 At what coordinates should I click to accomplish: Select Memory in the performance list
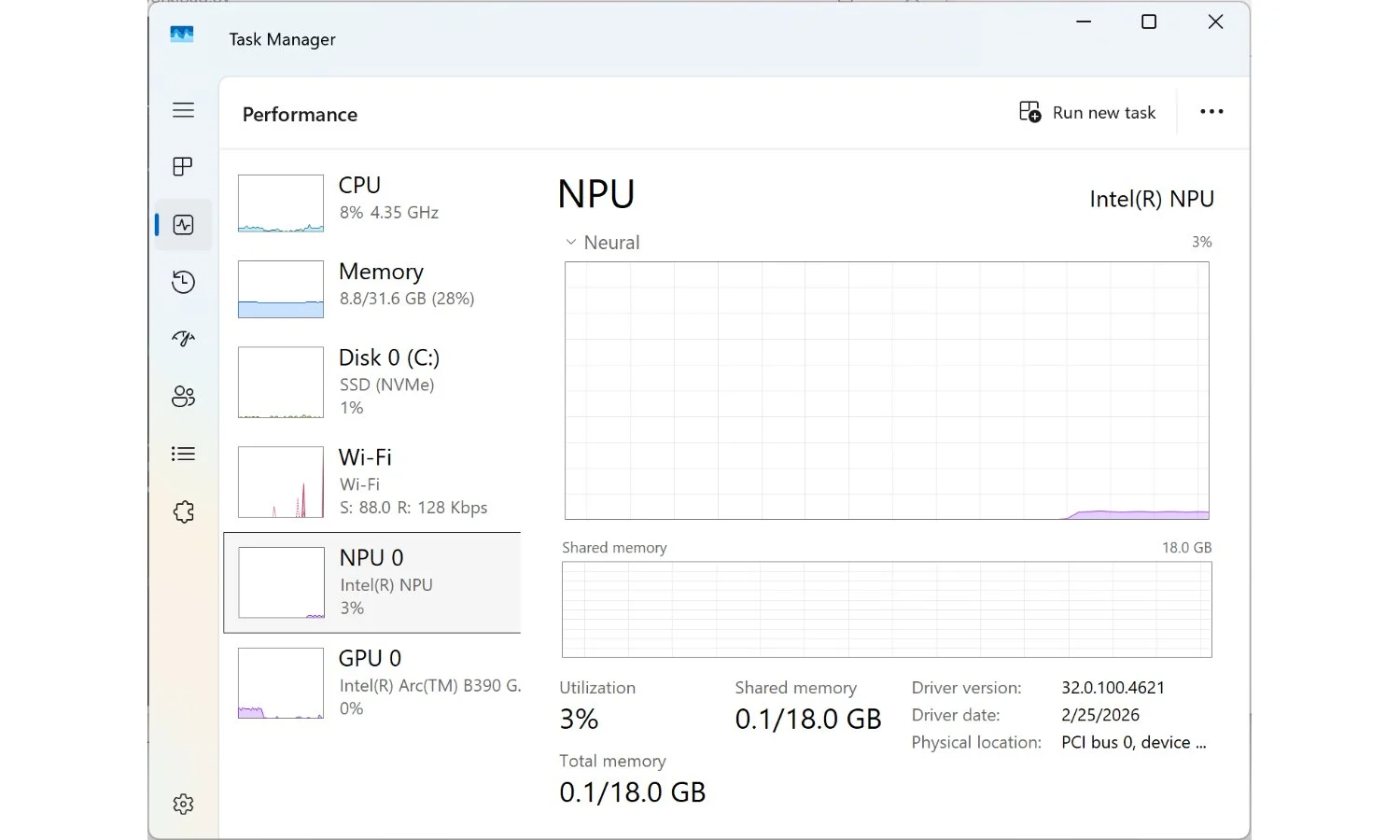click(372, 289)
